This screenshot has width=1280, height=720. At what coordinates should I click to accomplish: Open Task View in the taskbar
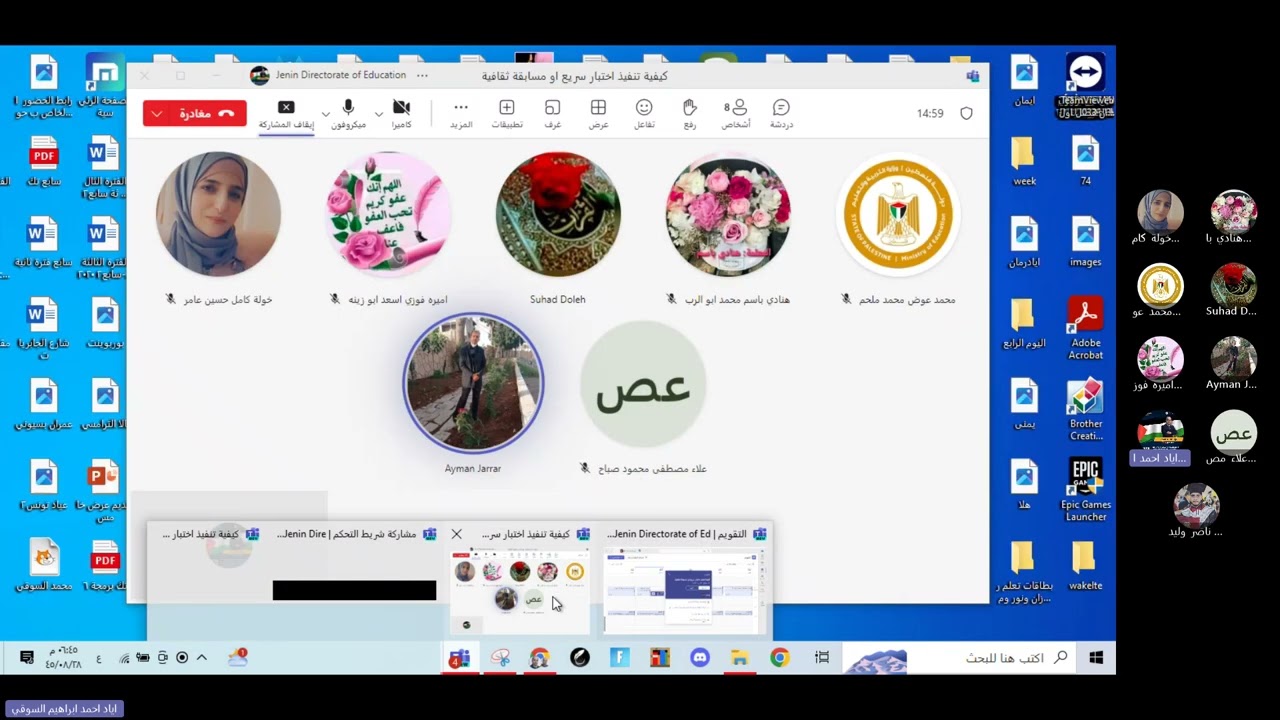point(822,658)
